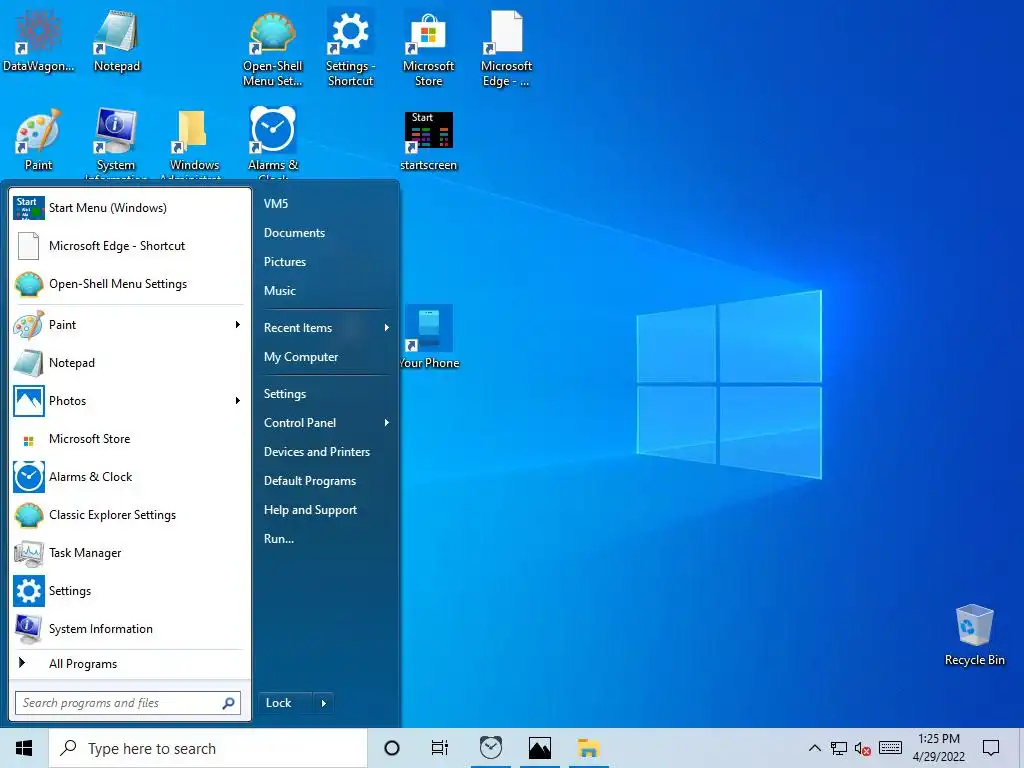
Task: Launch Microsoft Store from start menu
Action: (129, 439)
